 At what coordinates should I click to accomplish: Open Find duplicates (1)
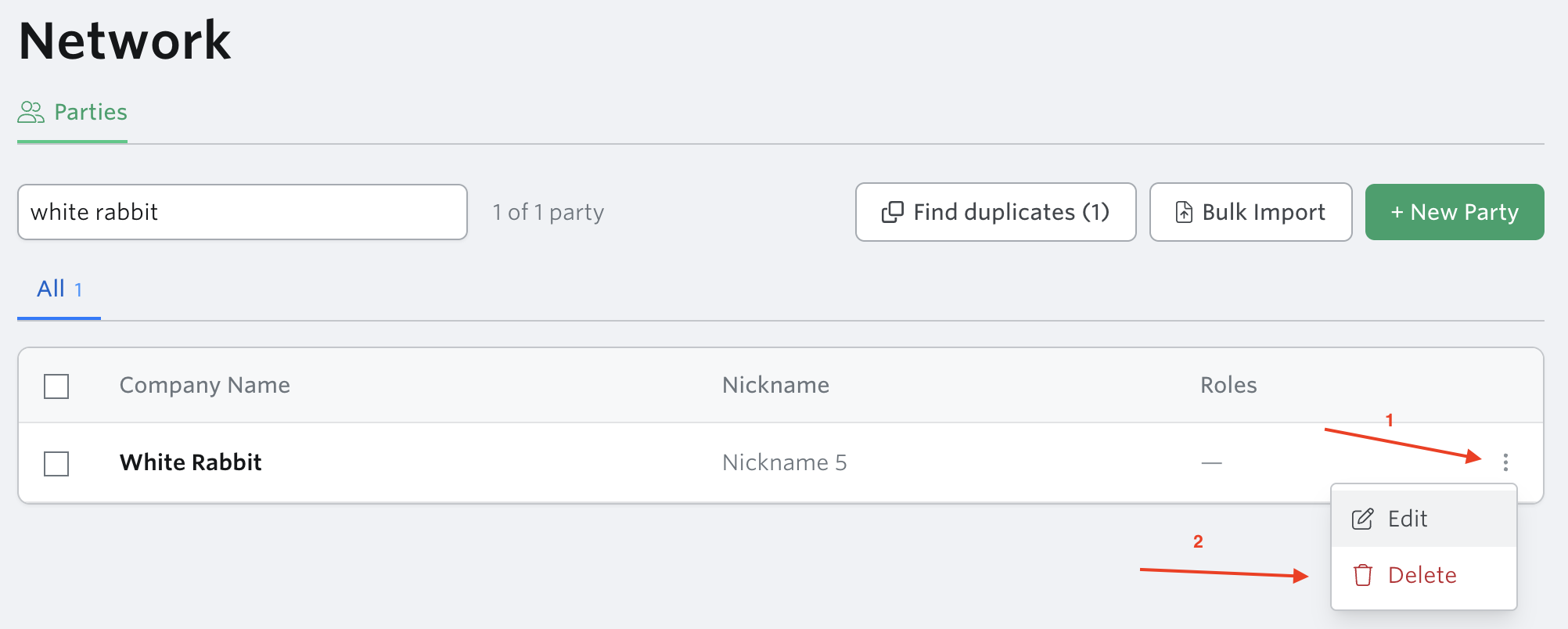pos(996,212)
